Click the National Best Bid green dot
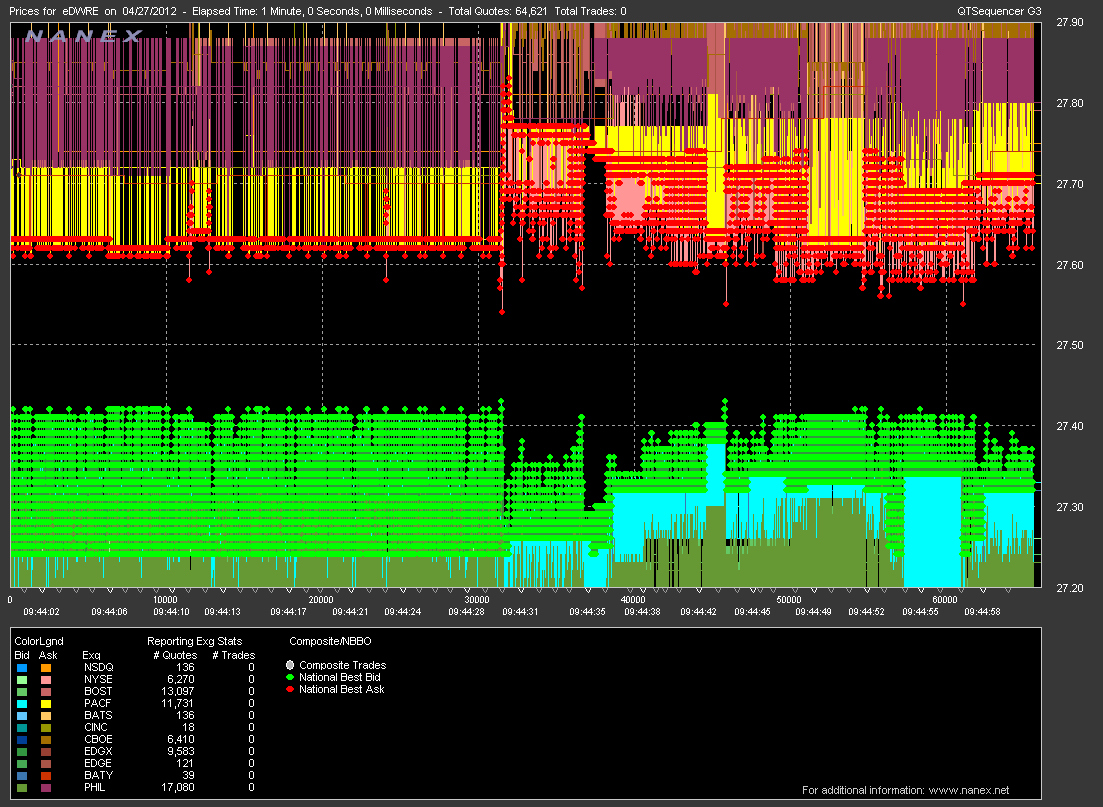Image resolution: width=1103 pixels, height=807 pixels. (291, 677)
